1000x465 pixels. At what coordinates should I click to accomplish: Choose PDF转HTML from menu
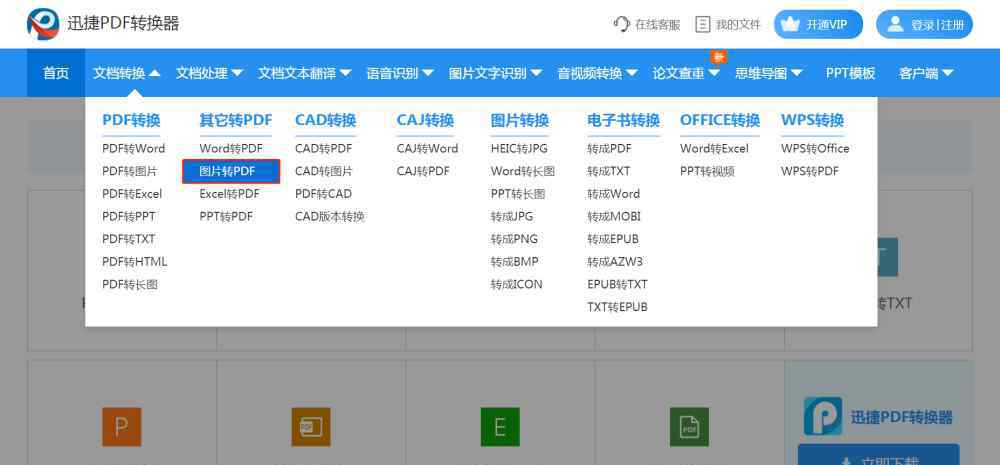click(x=135, y=262)
